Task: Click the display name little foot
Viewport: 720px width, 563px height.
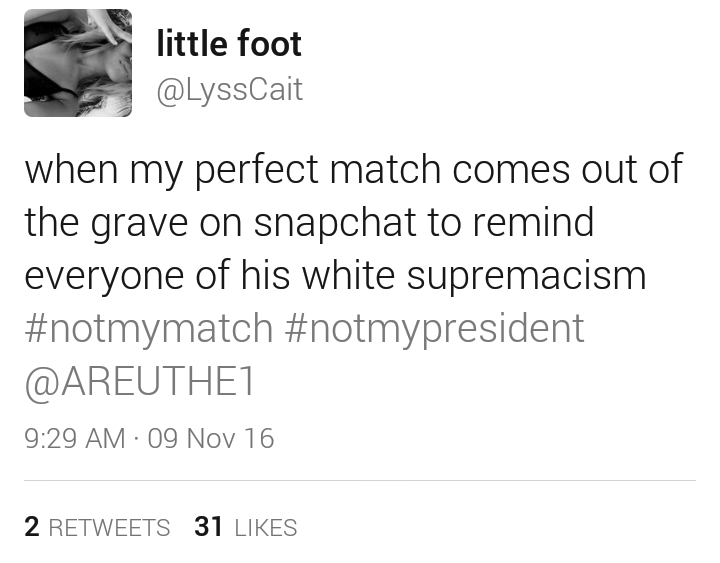Action: click(229, 44)
